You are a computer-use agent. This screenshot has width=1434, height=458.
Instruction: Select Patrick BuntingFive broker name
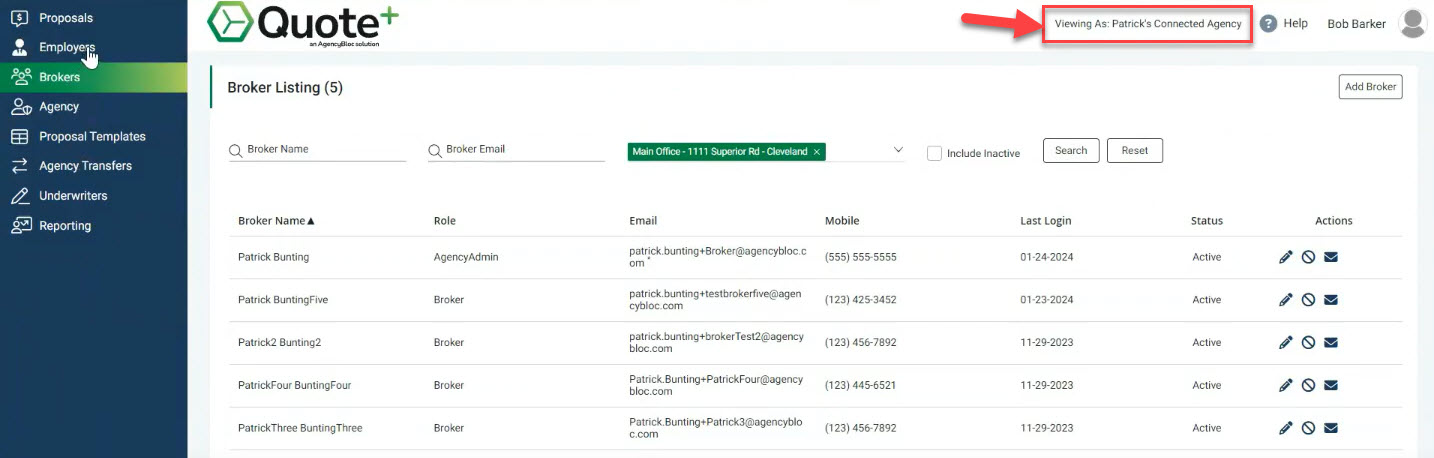283,300
